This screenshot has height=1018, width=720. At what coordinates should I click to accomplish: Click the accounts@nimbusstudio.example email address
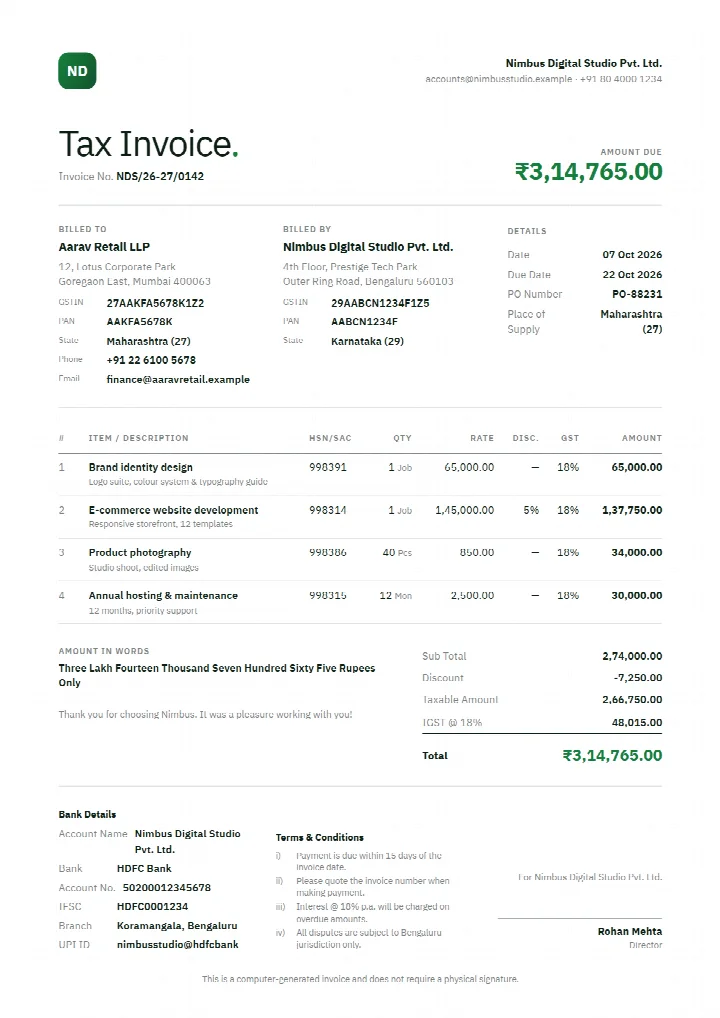click(x=499, y=79)
